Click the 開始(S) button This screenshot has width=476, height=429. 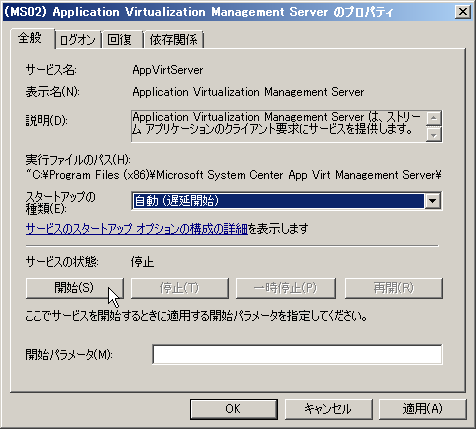click(x=75, y=288)
